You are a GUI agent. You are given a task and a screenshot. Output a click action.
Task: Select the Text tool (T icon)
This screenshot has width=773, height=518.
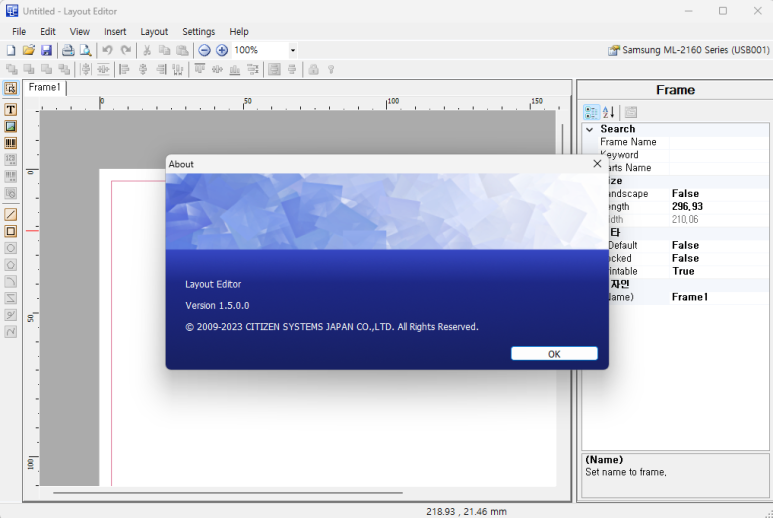click(11, 109)
